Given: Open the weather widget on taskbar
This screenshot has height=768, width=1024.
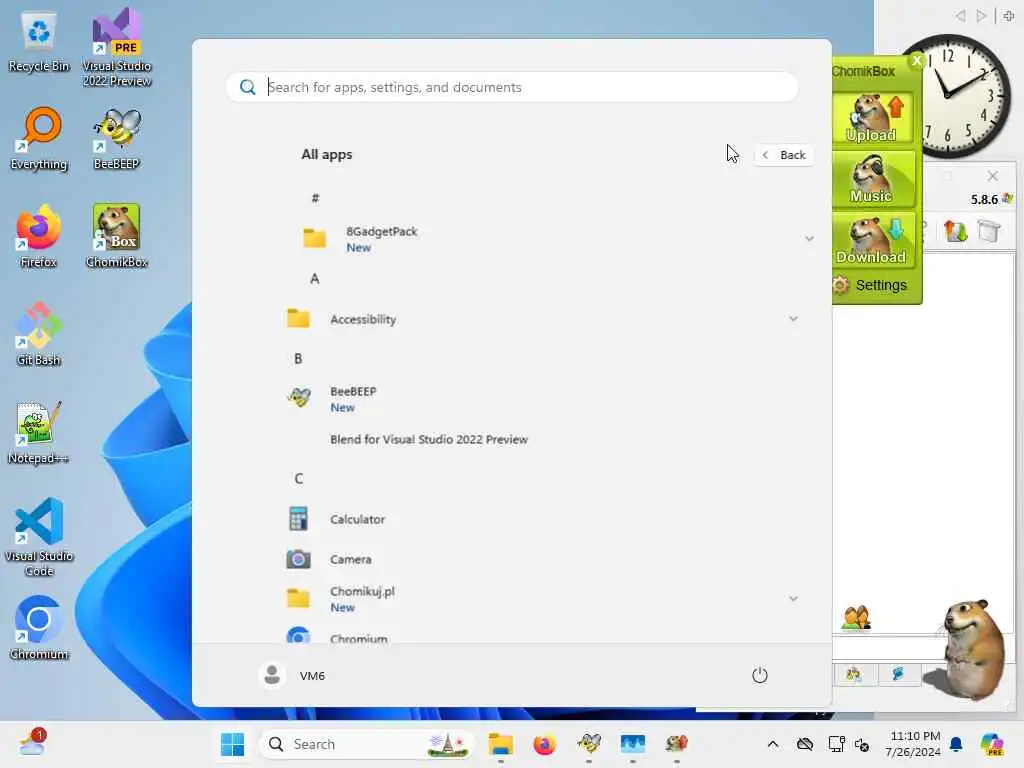Looking at the screenshot, I should click(33, 744).
